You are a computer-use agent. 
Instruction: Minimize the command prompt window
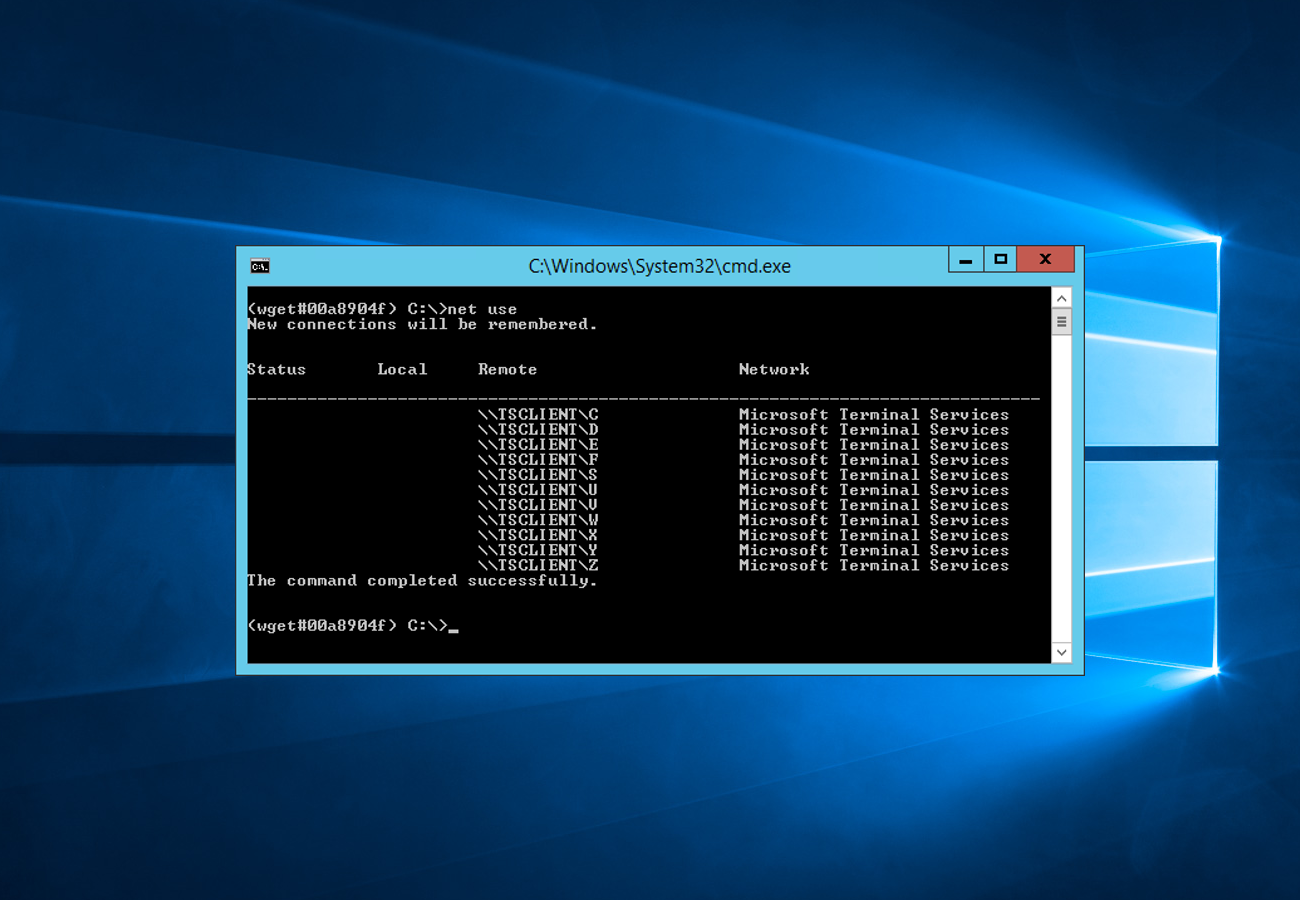click(x=965, y=258)
